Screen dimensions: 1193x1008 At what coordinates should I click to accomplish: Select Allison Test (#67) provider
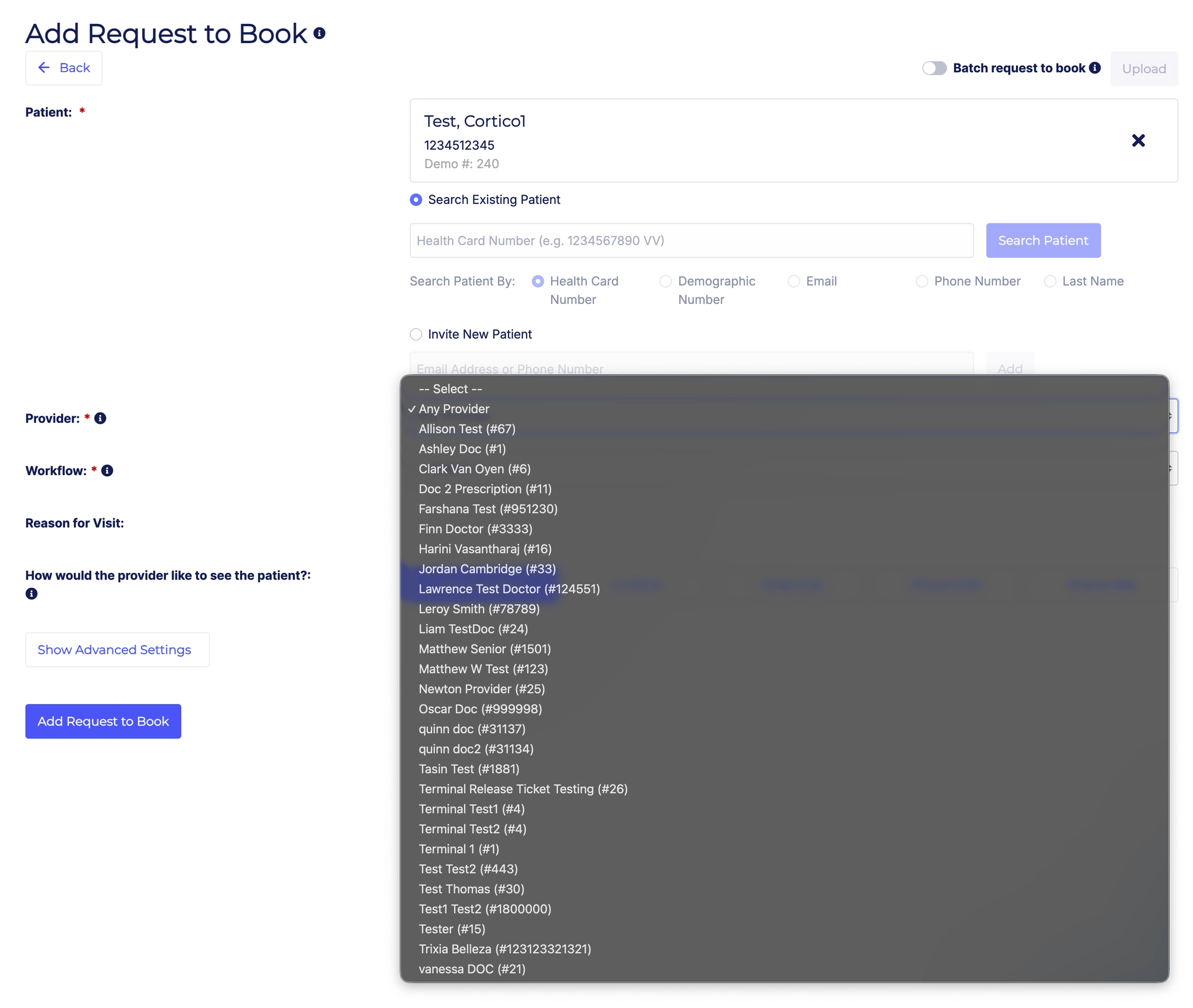pyautogui.click(x=784, y=429)
